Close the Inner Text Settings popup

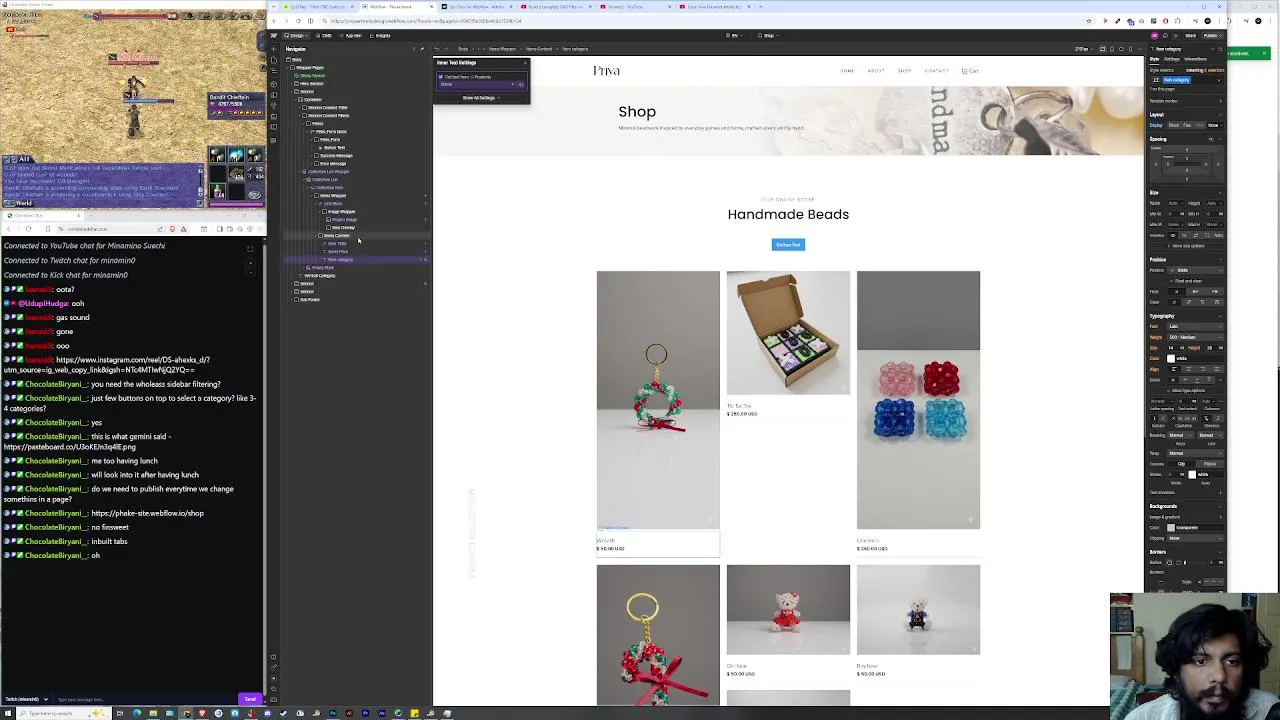pos(525,63)
